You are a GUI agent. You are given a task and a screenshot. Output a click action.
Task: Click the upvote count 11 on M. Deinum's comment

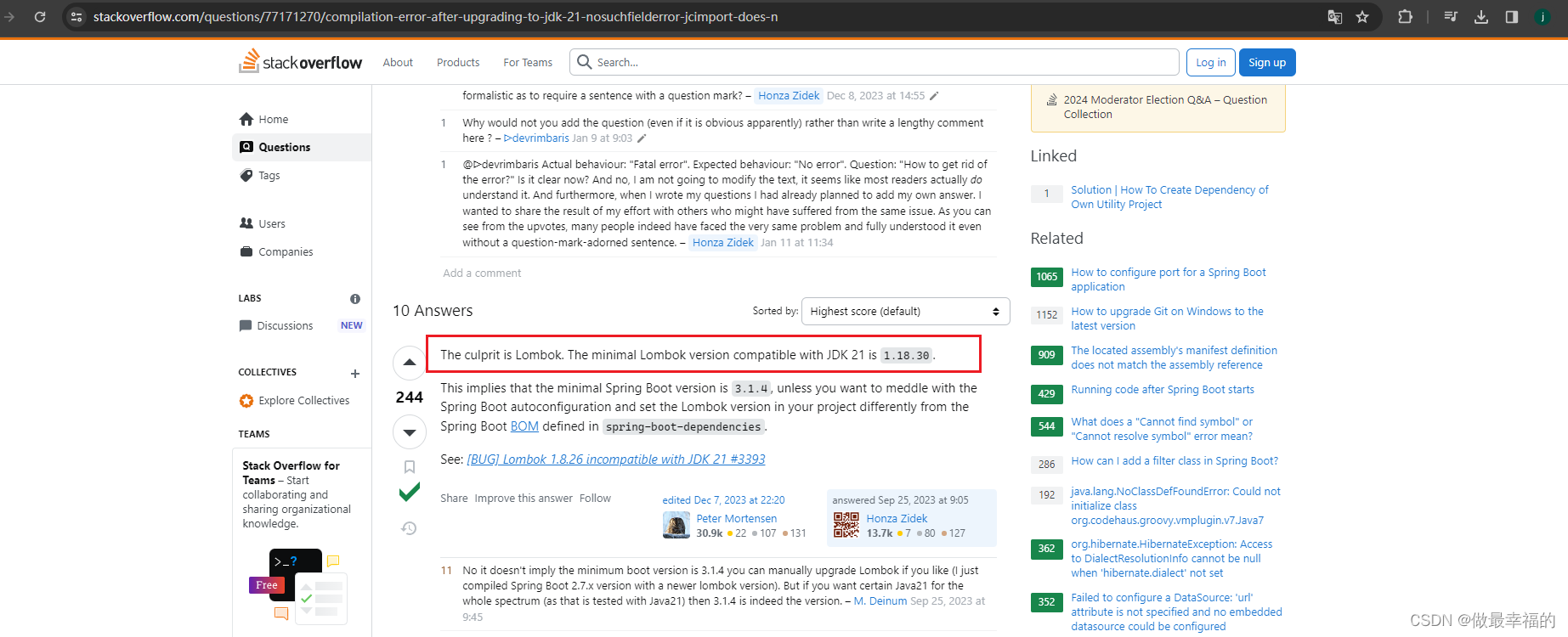pos(446,571)
